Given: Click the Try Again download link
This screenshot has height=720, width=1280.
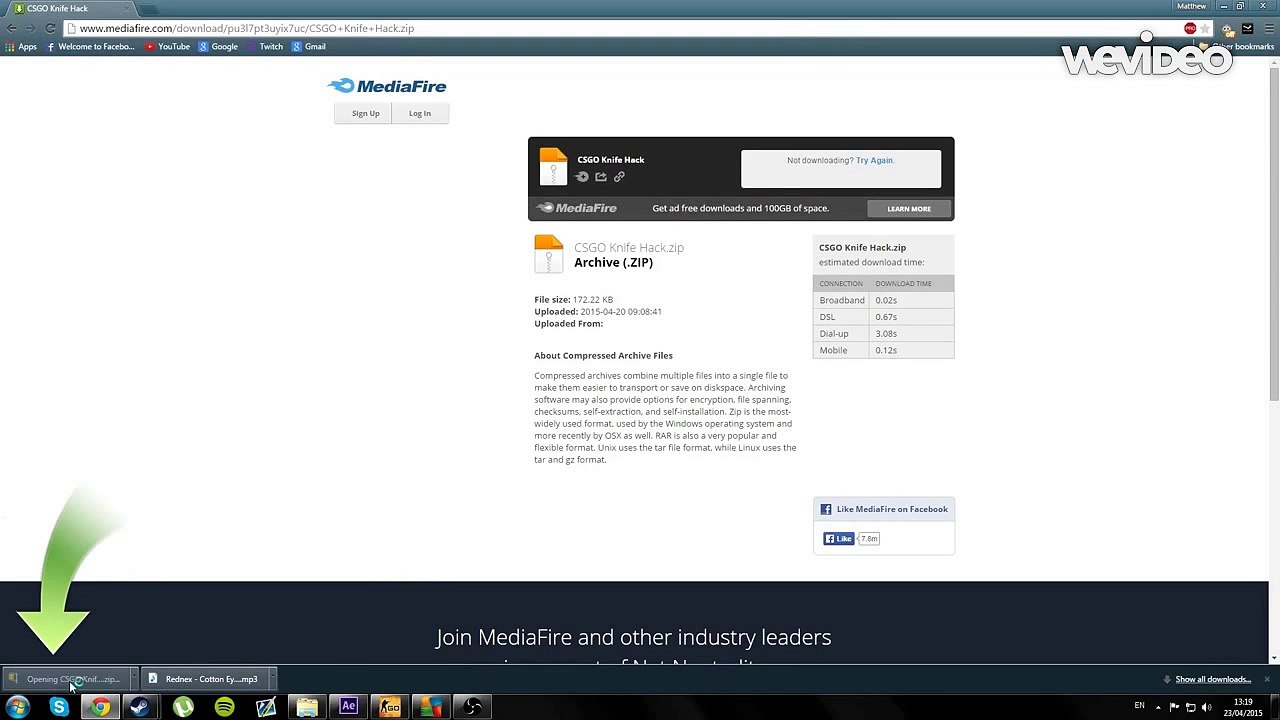Looking at the screenshot, I should pyautogui.click(x=874, y=160).
